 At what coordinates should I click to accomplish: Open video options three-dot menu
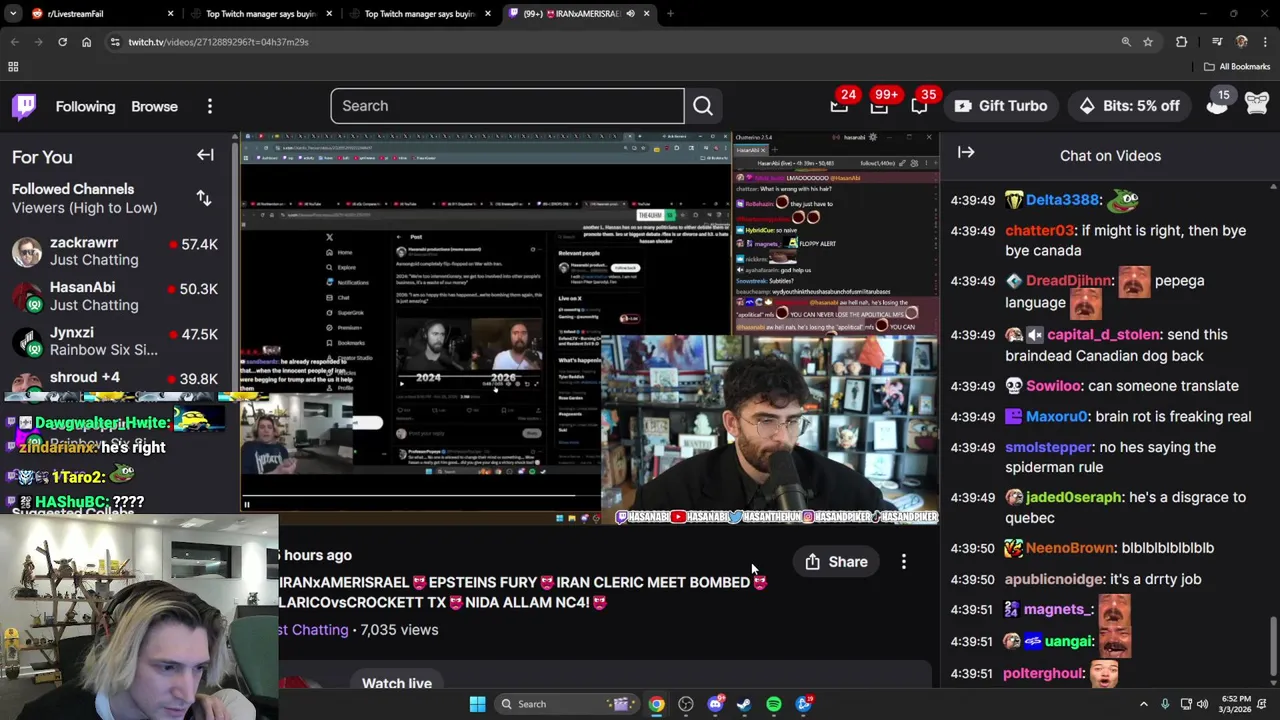[x=904, y=562]
